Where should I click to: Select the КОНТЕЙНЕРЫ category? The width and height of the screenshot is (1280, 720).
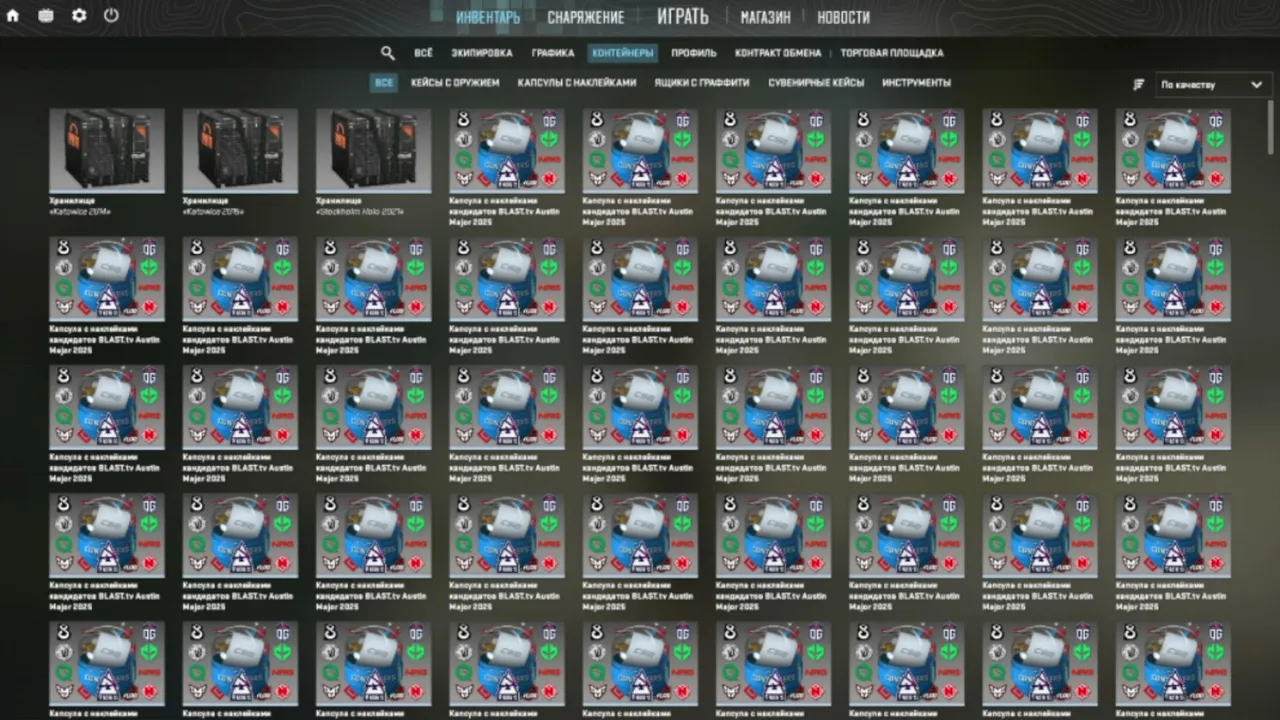pyautogui.click(x=623, y=53)
